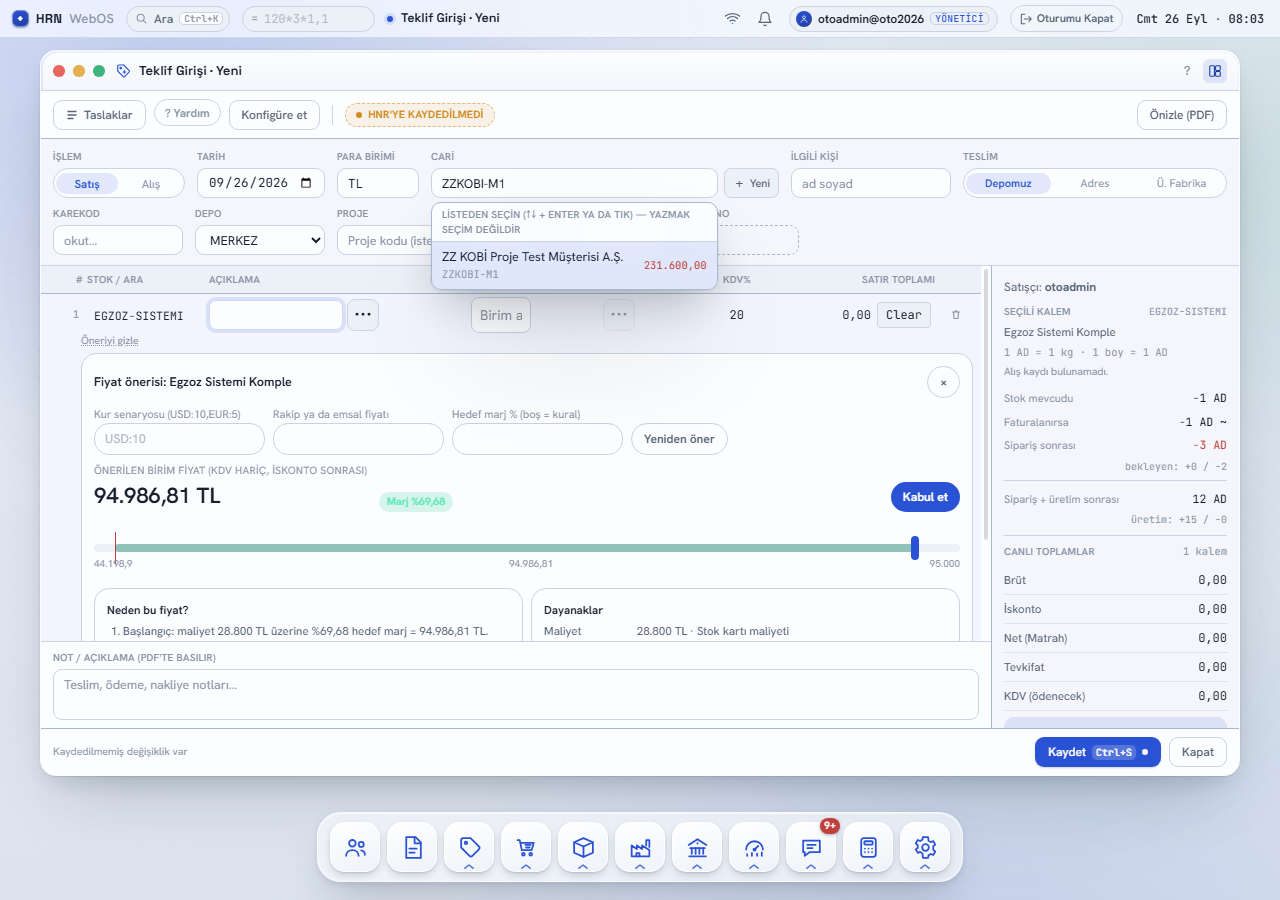Save the quote with Kaydet
1280x900 pixels.
[1098, 752]
